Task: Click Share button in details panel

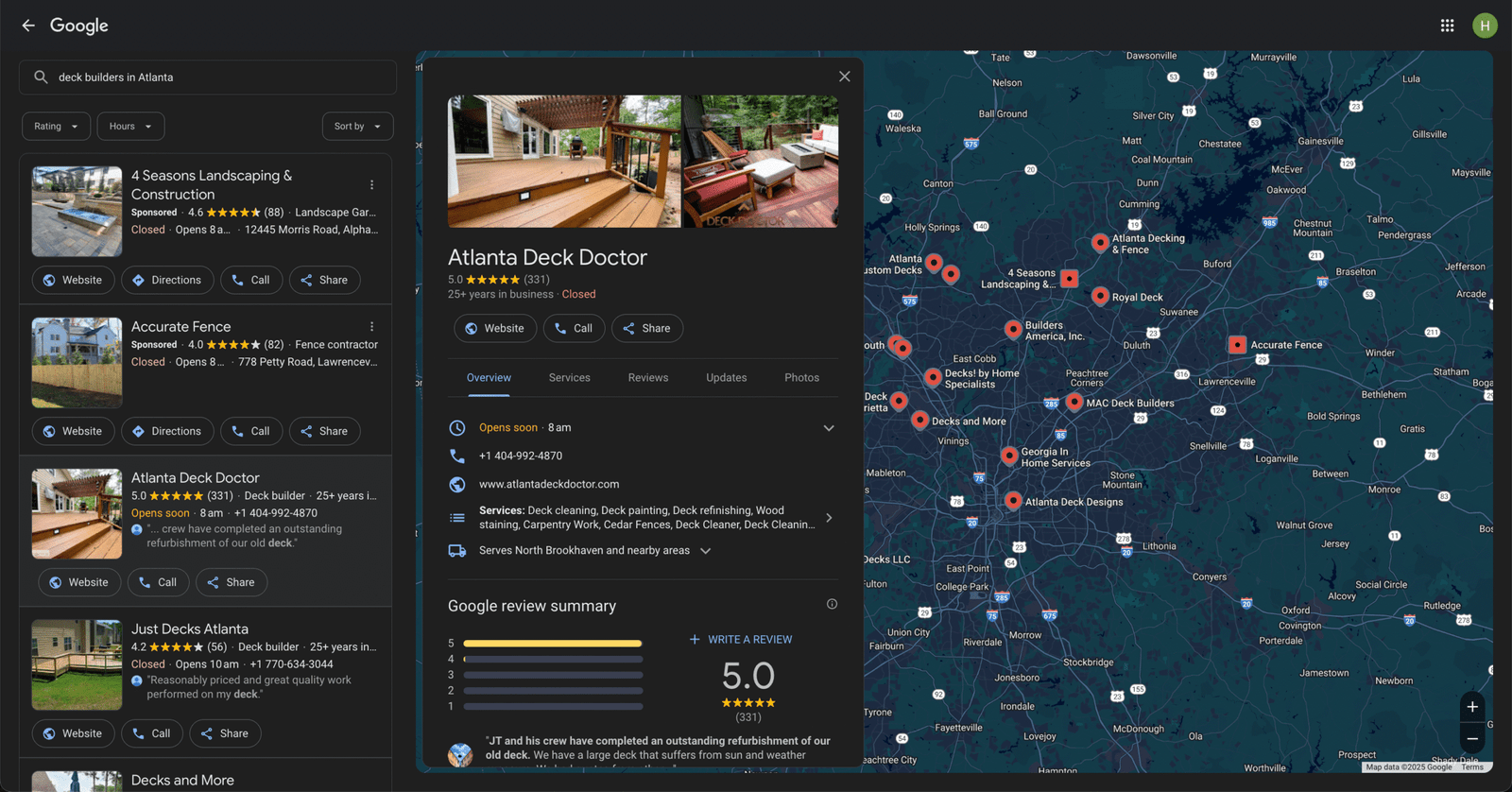Action: 647,328
